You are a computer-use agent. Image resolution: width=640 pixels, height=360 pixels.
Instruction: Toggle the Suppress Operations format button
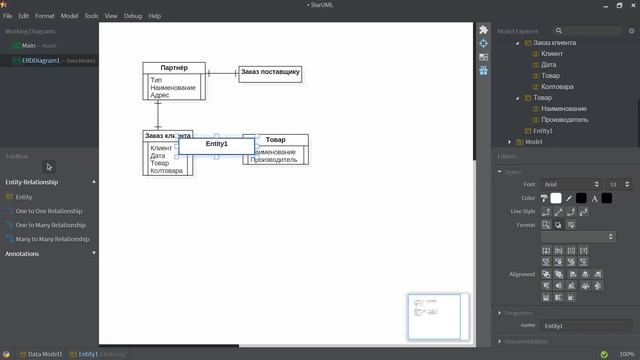558,262
